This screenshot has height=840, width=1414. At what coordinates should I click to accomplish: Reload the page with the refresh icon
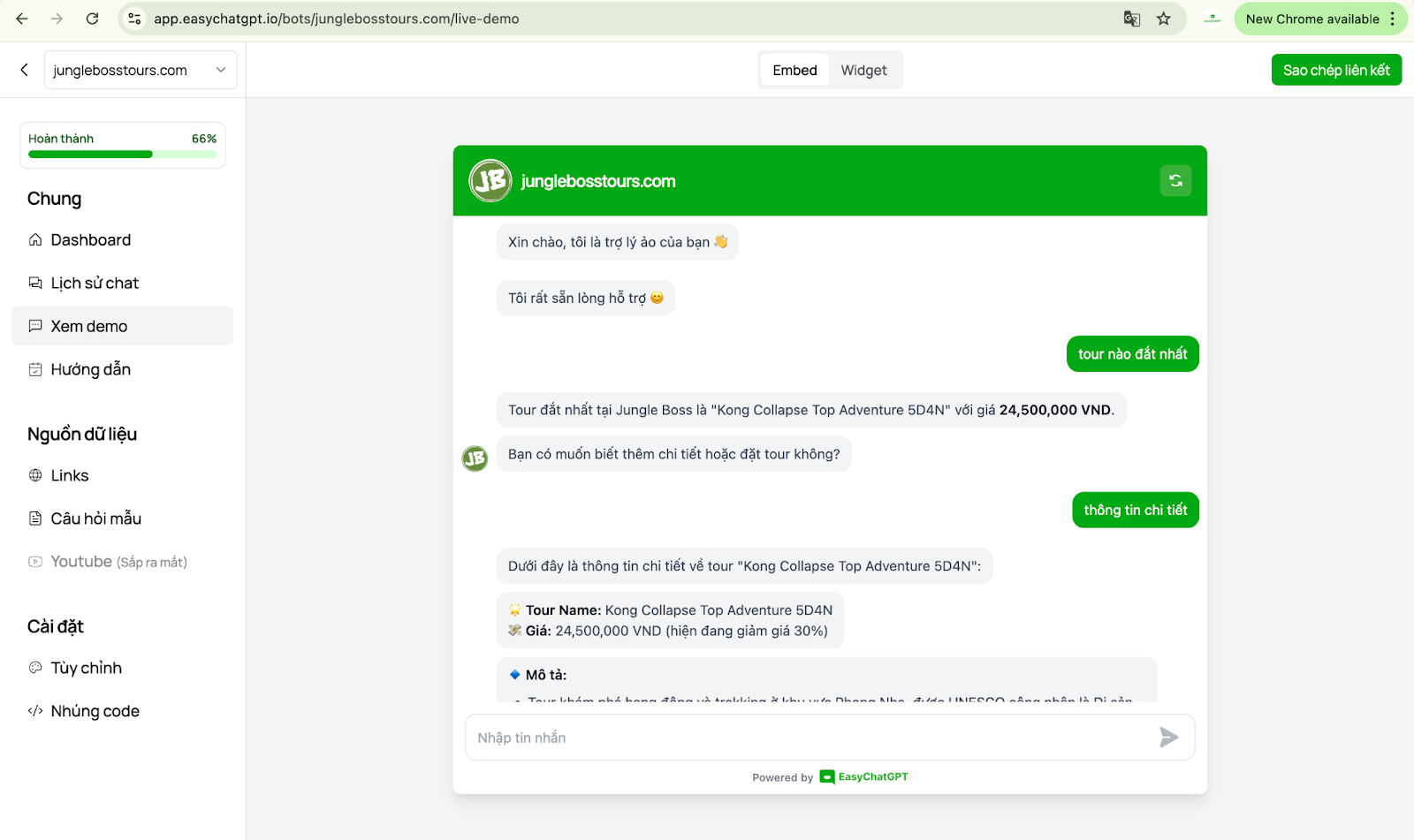point(92,19)
